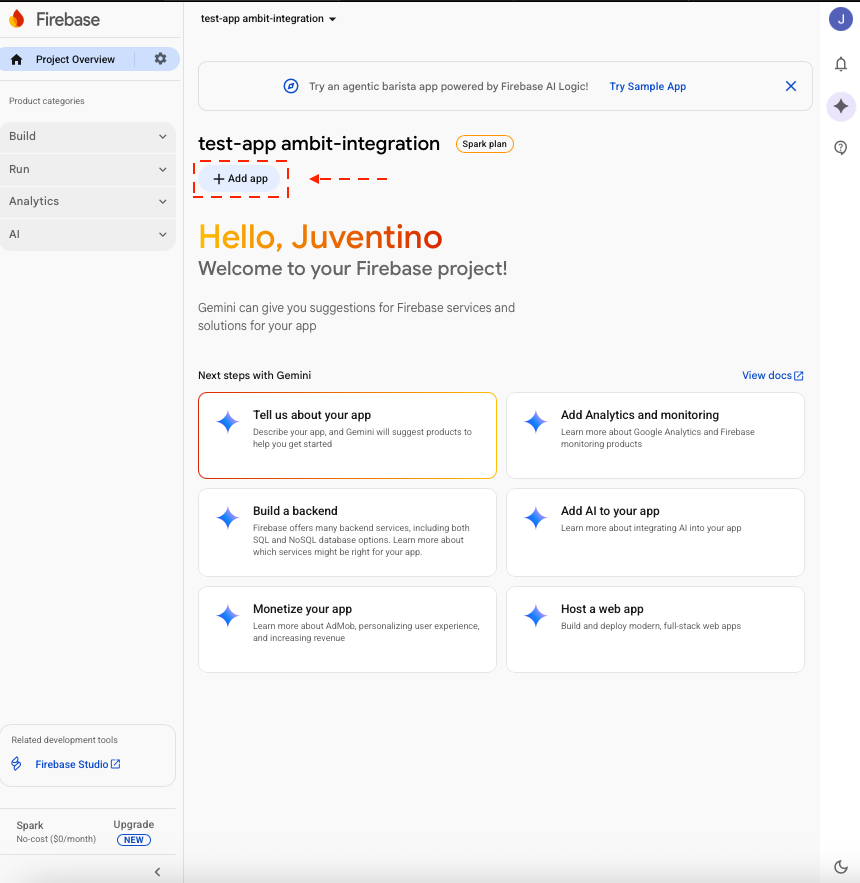Open the test-app ambit-integration project switcher
The height and width of the screenshot is (883, 860).
click(268, 18)
